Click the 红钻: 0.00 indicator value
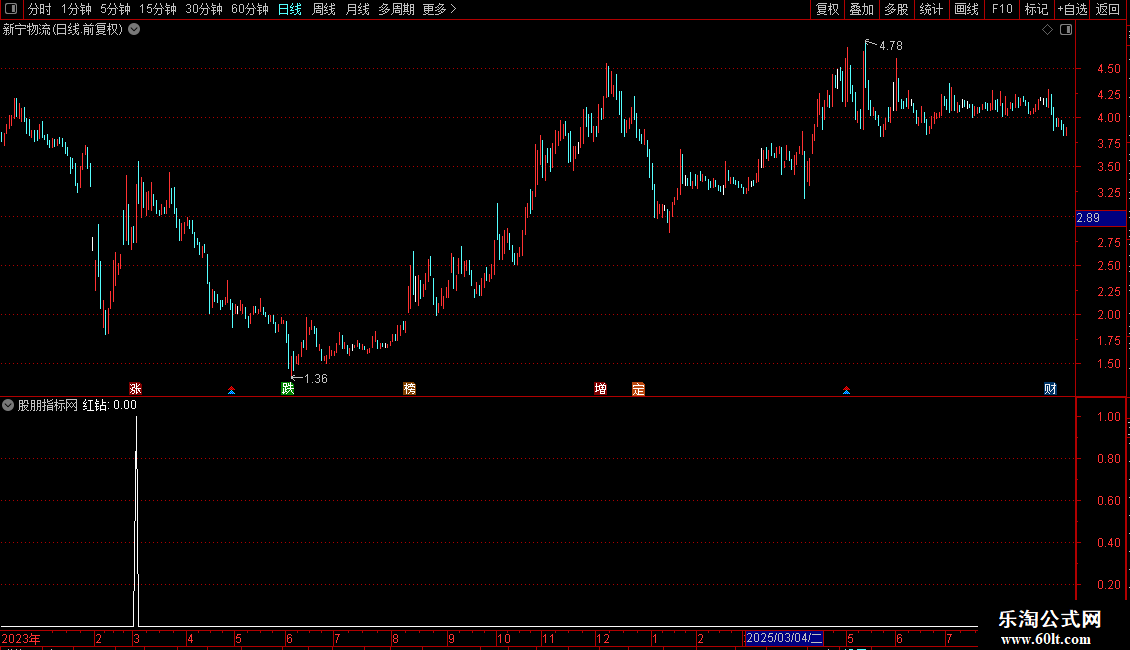The image size is (1130, 650). coord(110,405)
